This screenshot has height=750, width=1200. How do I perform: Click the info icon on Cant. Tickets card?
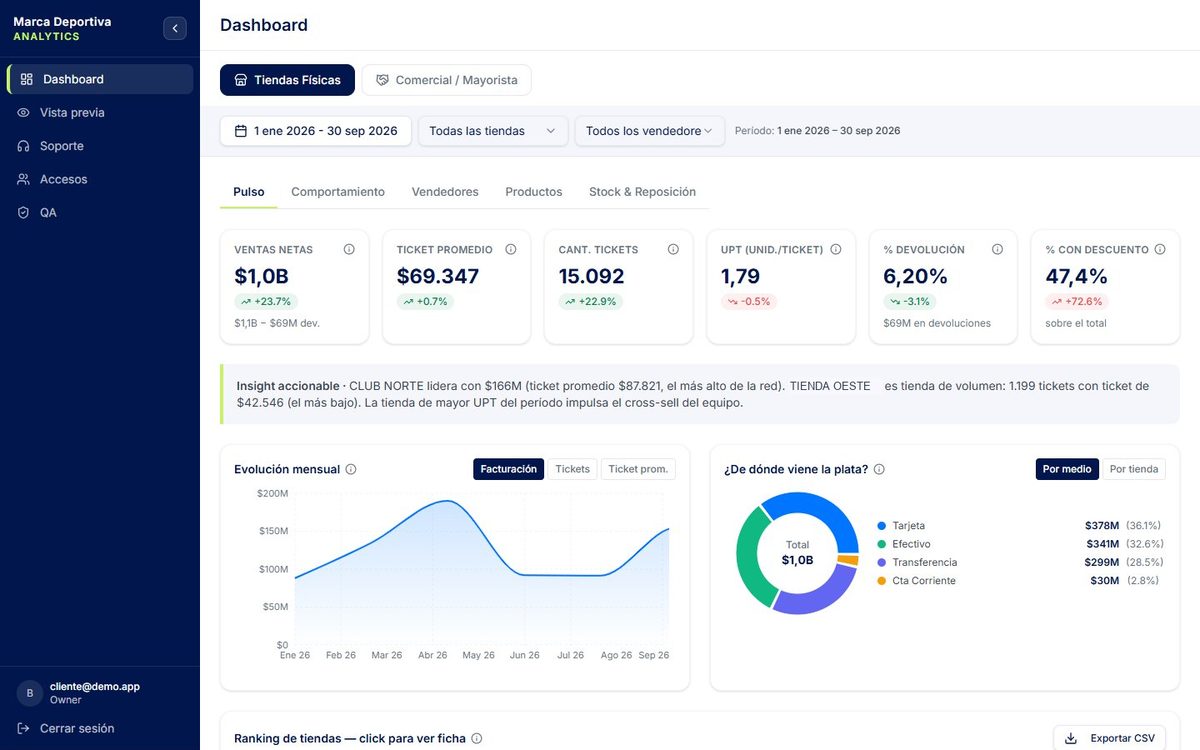tap(673, 250)
